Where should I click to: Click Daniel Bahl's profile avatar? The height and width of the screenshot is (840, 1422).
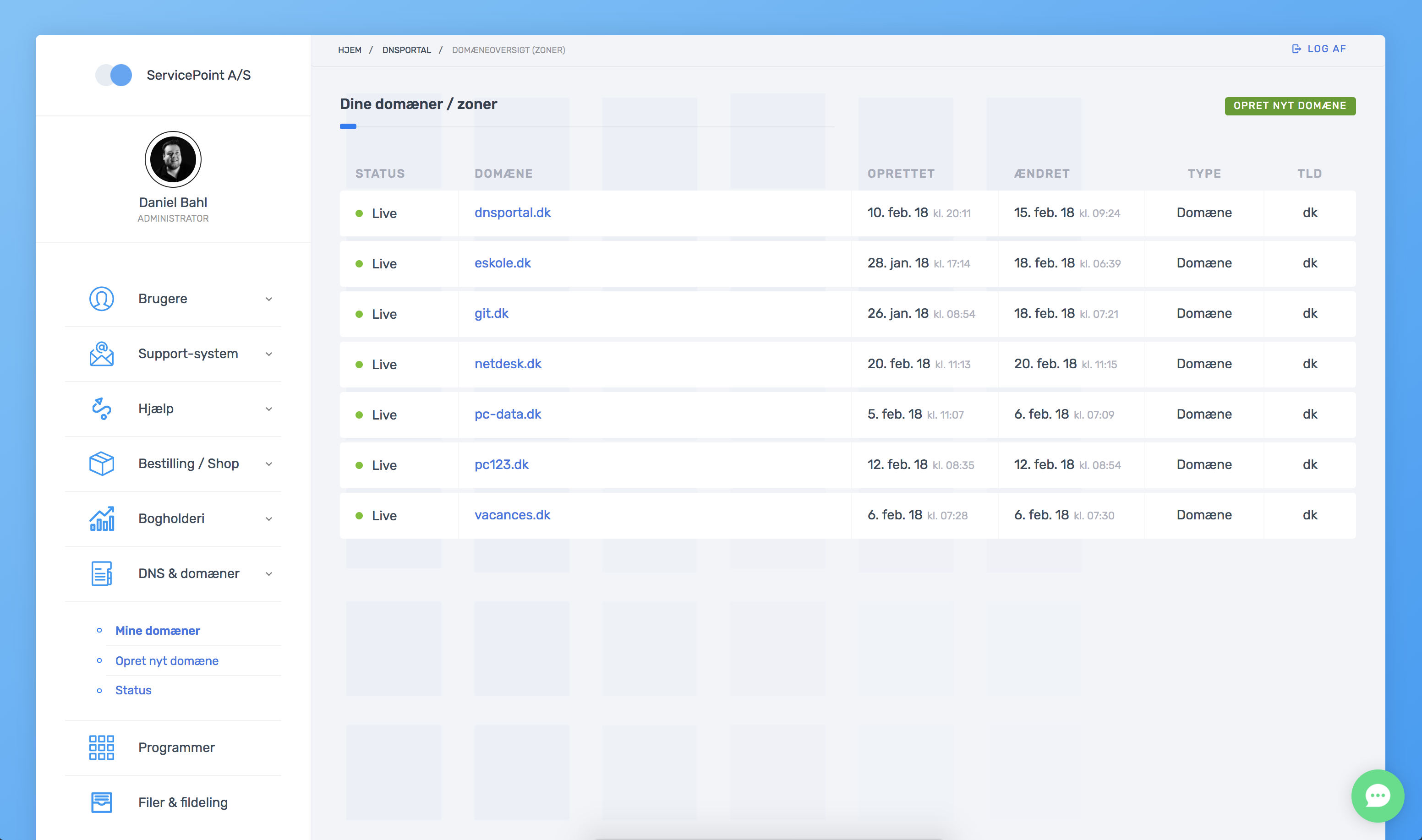tap(173, 160)
